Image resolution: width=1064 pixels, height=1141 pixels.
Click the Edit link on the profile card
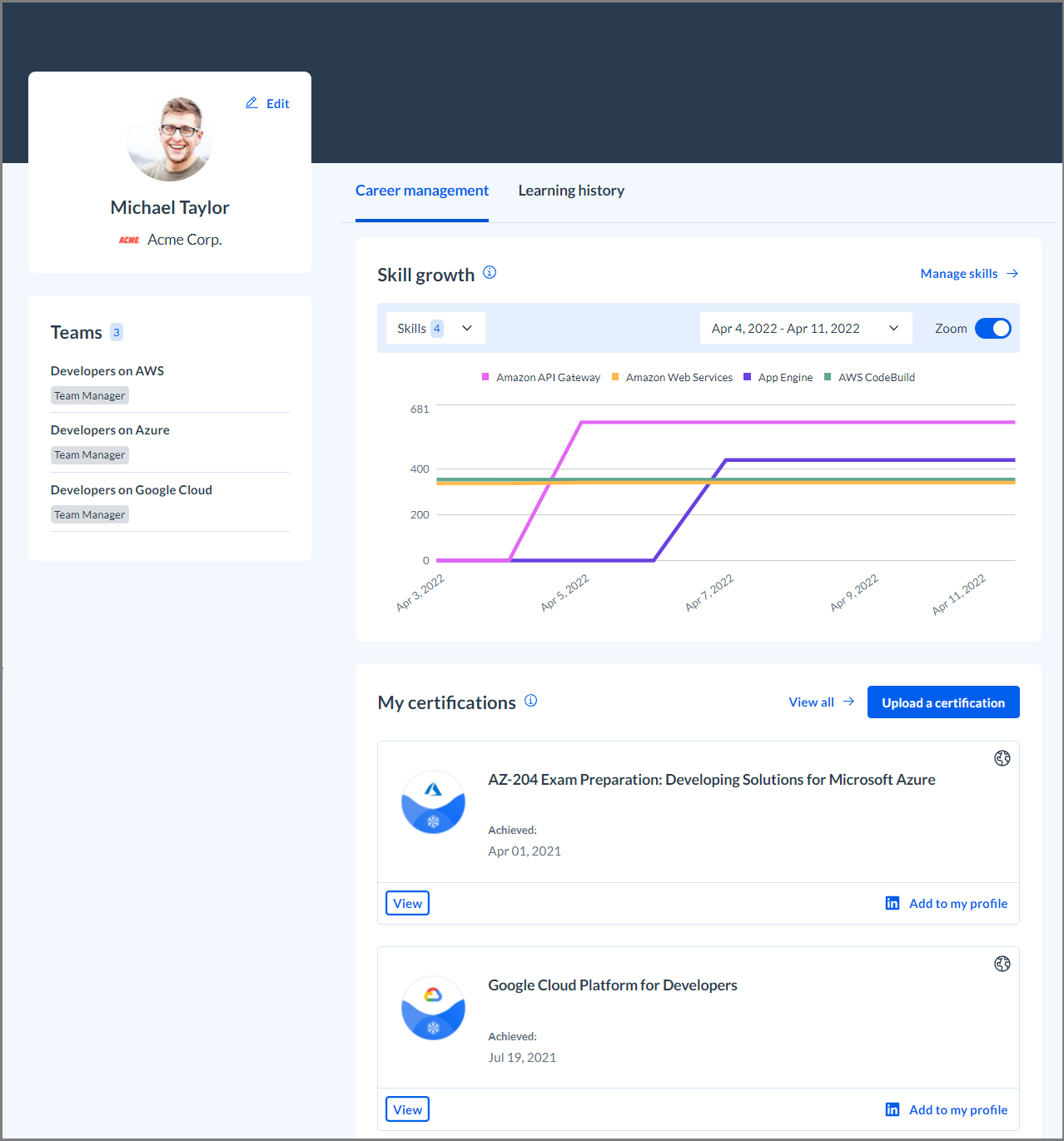pyautogui.click(x=278, y=103)
